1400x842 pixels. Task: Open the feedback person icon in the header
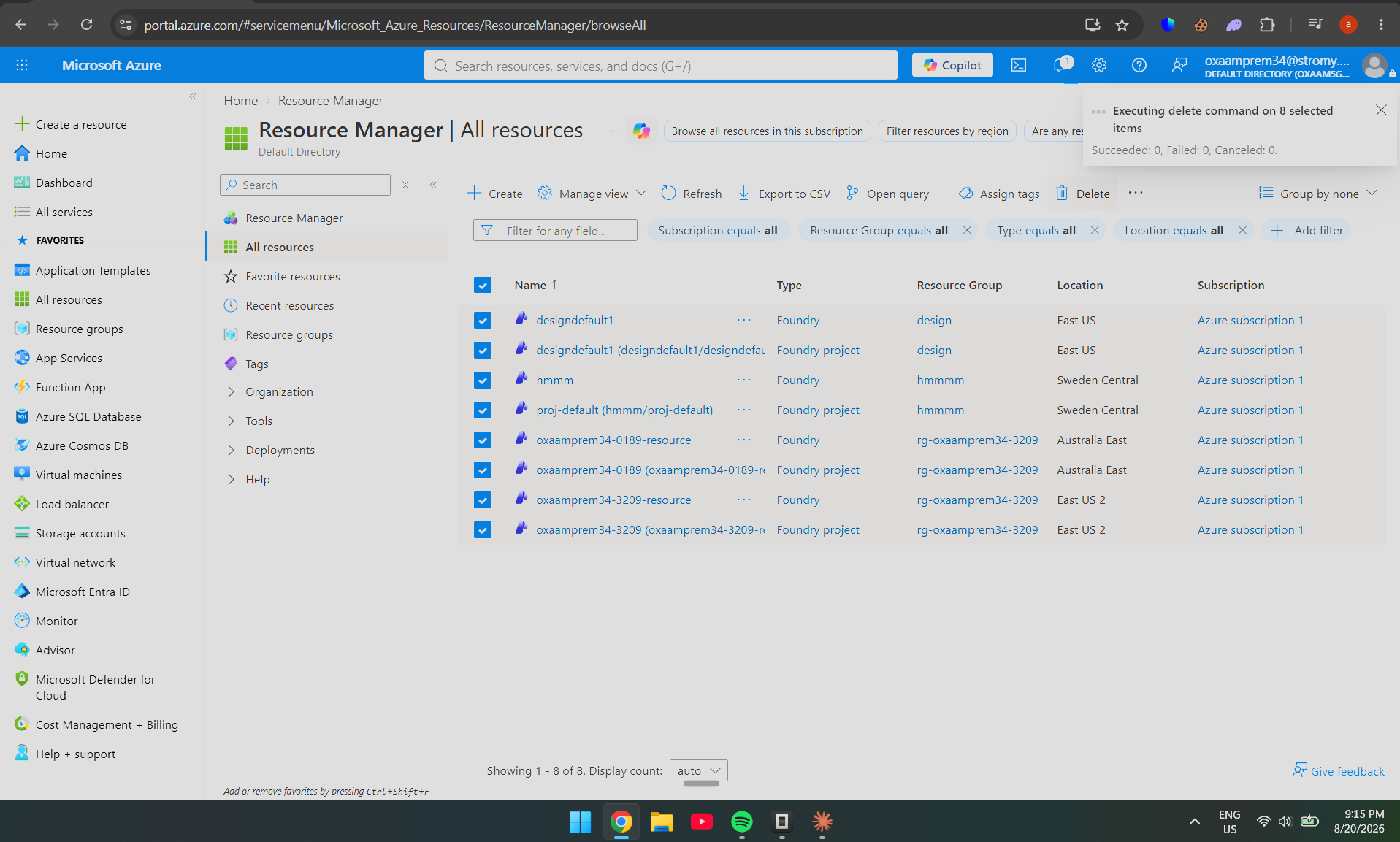click(x=1179, y=66)
